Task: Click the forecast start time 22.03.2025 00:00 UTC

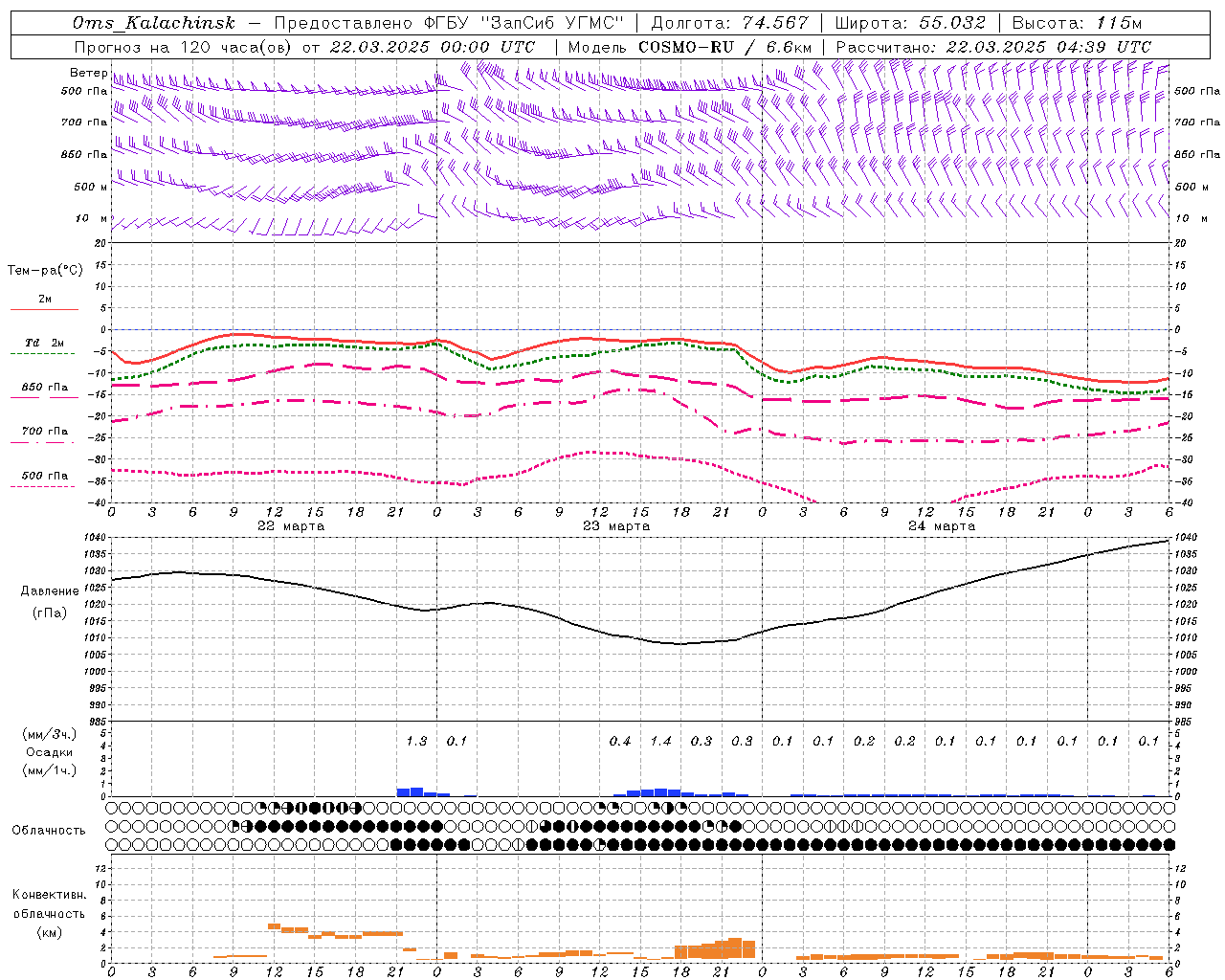Action: [x=433, y=47]
